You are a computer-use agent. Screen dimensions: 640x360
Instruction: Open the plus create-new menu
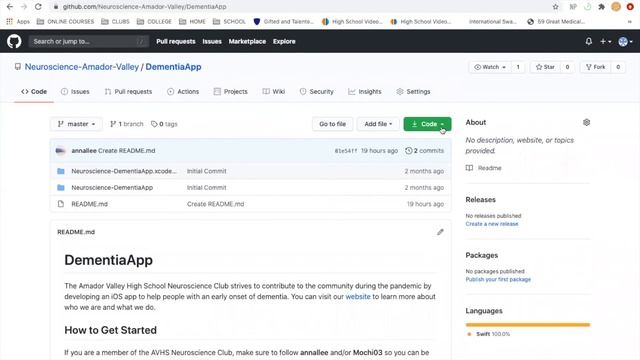[x=605, y=41]
